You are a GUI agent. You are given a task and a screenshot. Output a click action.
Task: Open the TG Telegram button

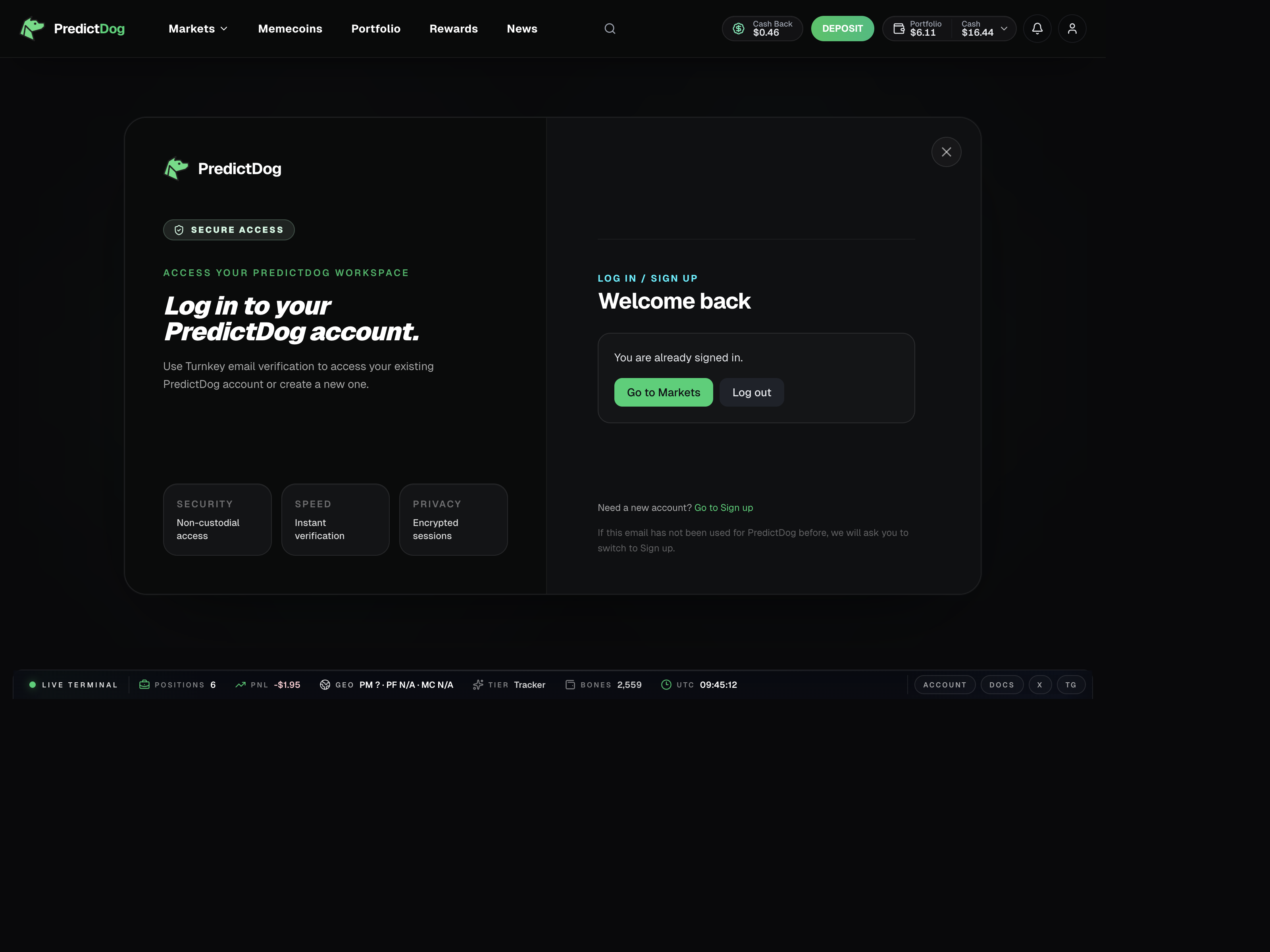(1070, 685)
